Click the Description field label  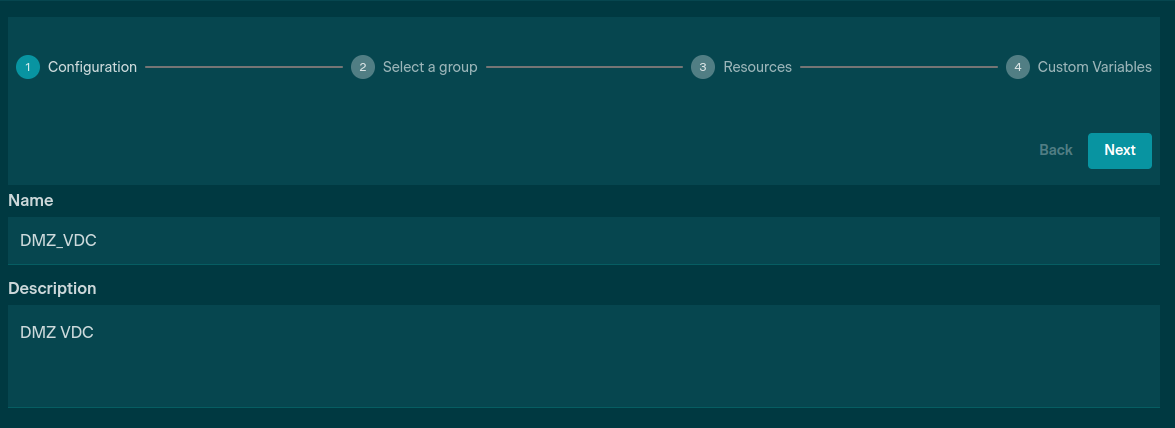click(x=52, y=288)
